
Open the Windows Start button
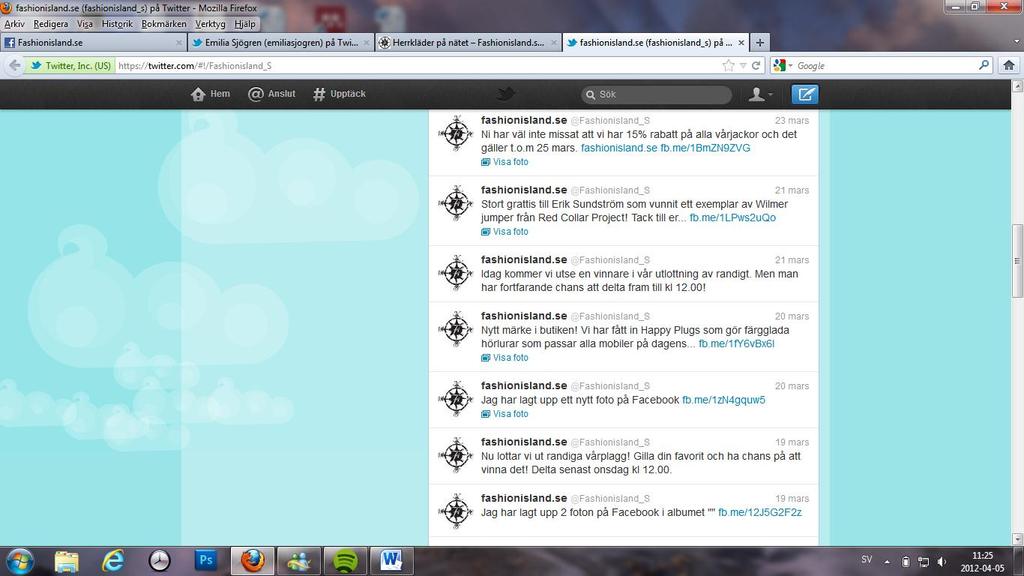pos(20,560)
